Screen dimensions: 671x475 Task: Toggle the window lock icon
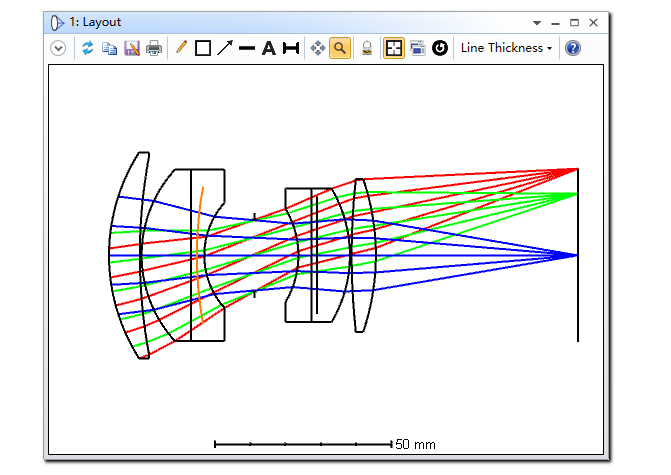pos(367,48)
